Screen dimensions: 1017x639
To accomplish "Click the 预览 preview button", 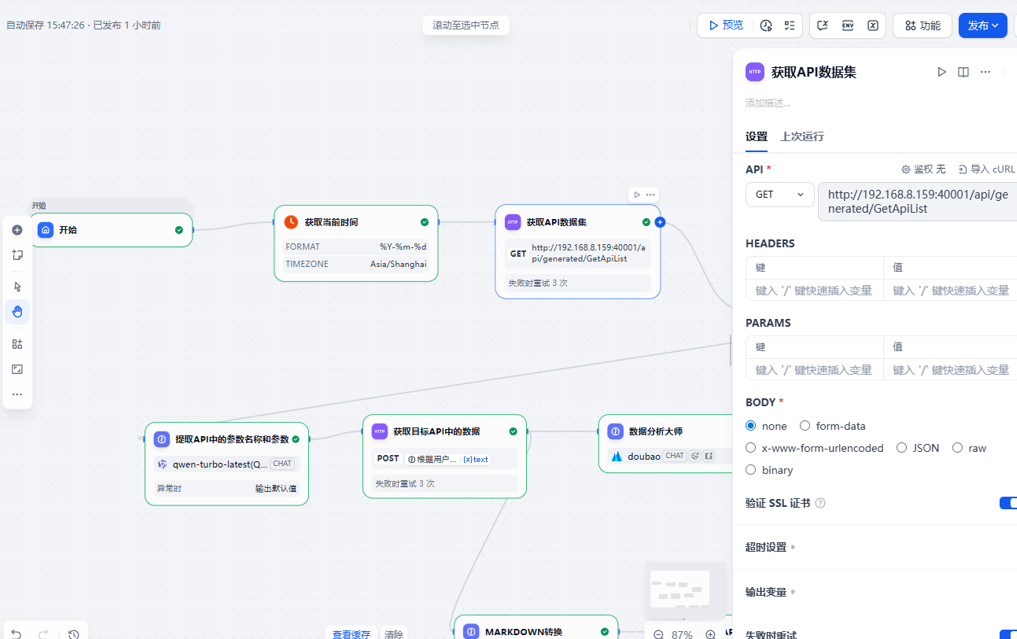I will [726, 26].
